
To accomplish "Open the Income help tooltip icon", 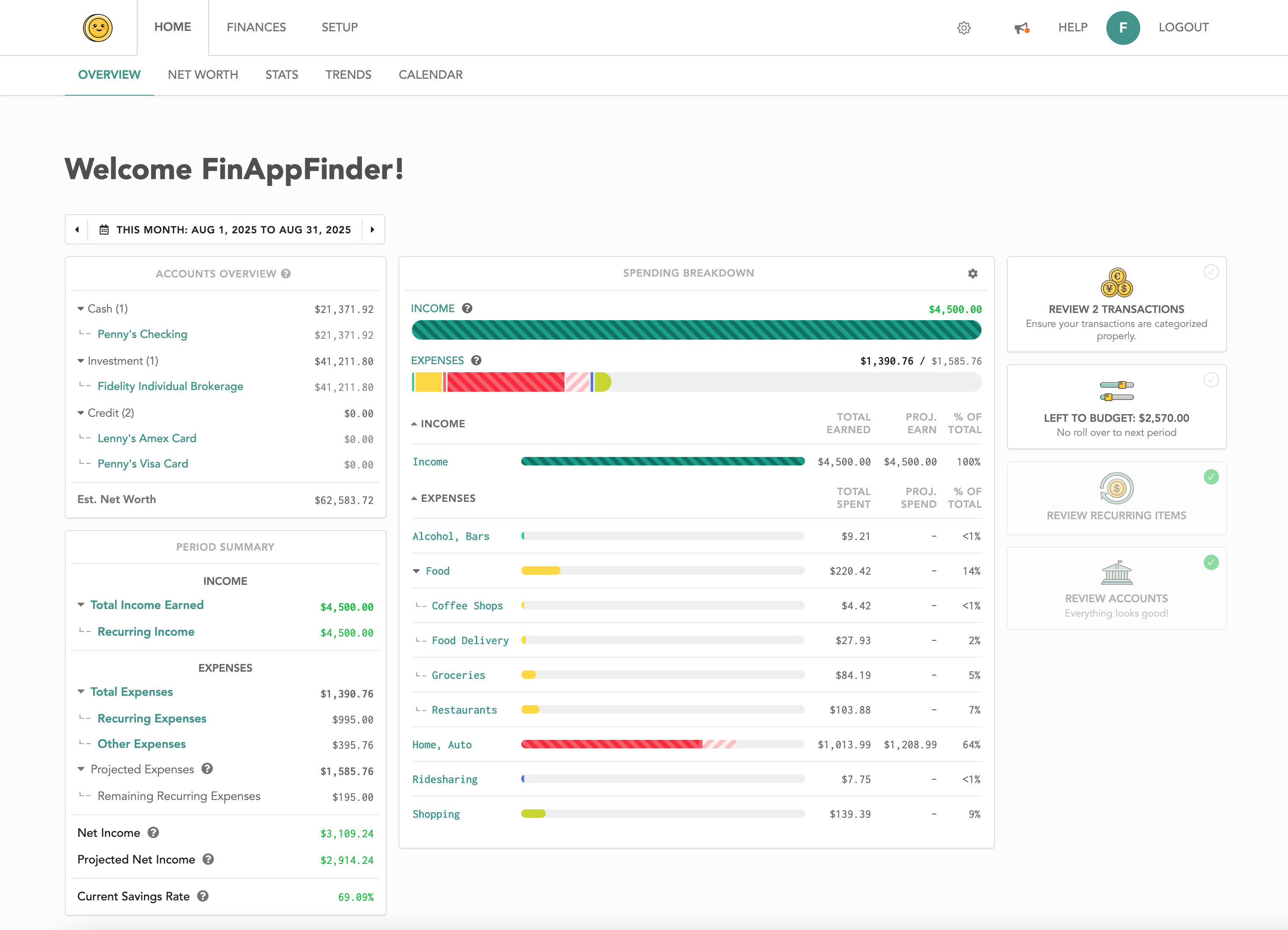I will pos(467,308).
